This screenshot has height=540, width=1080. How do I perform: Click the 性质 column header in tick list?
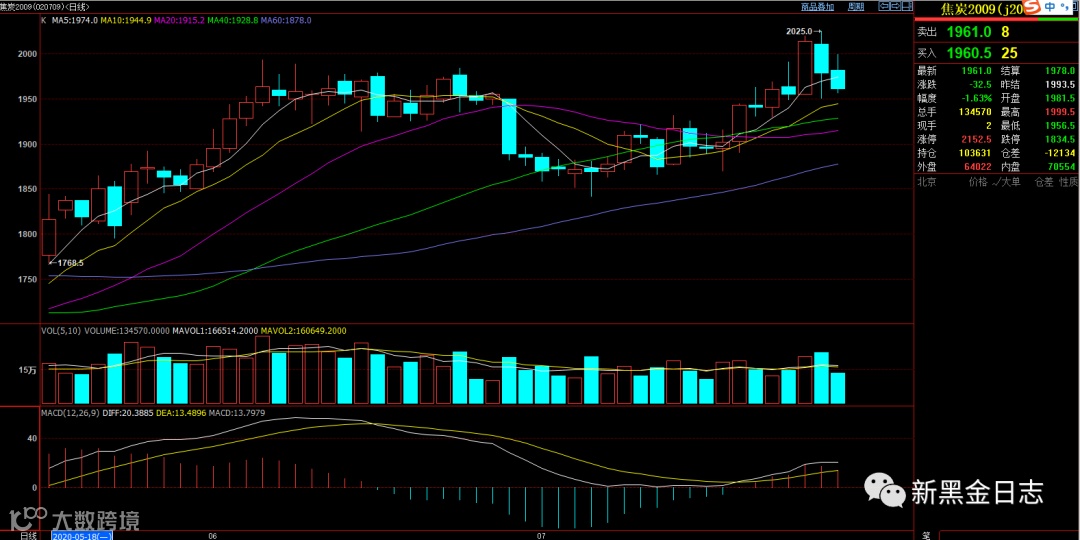click(1067, 182)
